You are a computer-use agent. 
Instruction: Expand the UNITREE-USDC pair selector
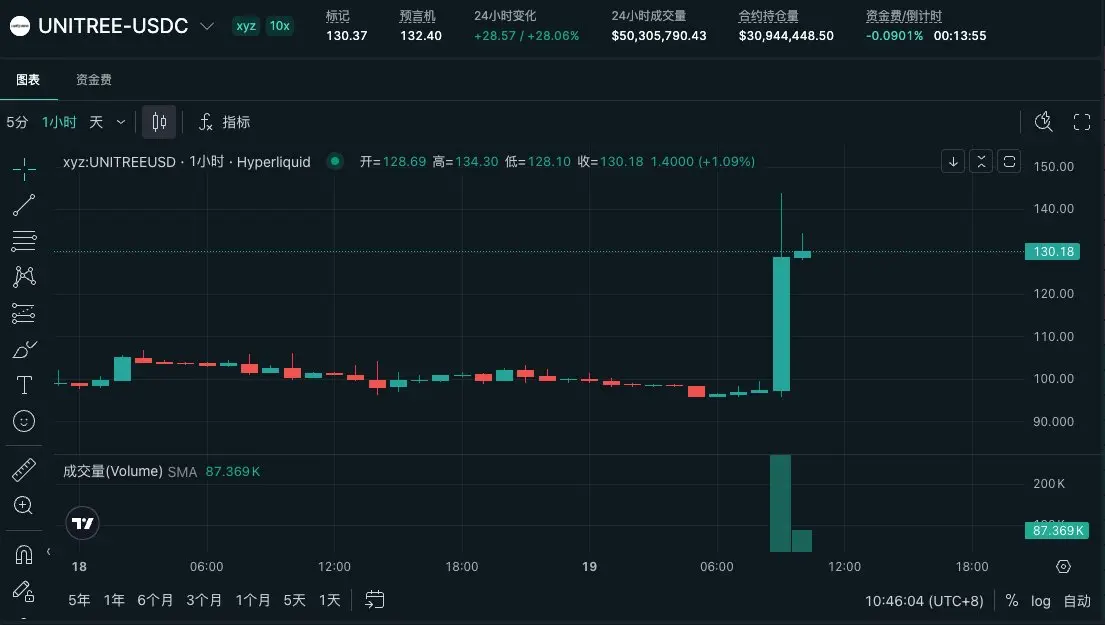click(x=206, y=26)
